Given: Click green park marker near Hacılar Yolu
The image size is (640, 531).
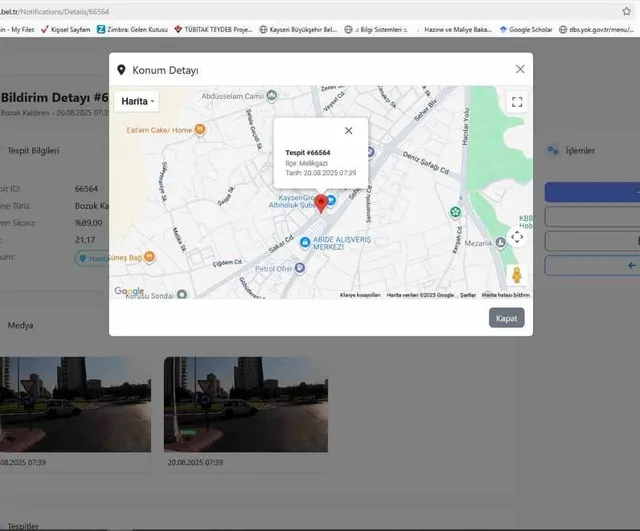Looking at the screenshot, I should pos(455,212).
